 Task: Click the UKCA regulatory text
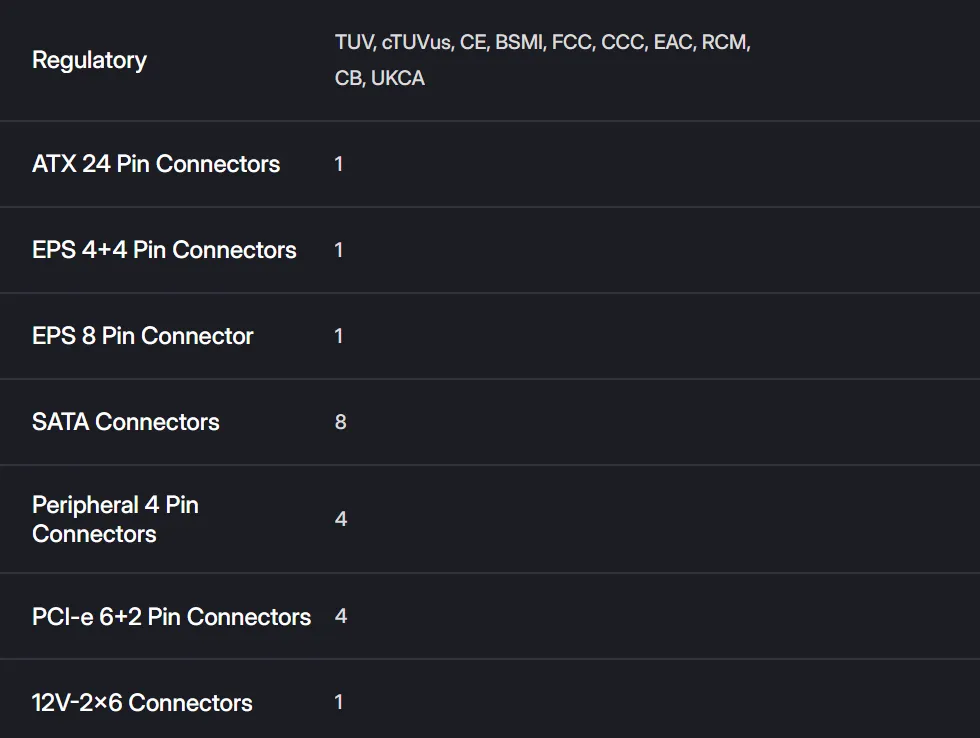click(x=398, y=78)
